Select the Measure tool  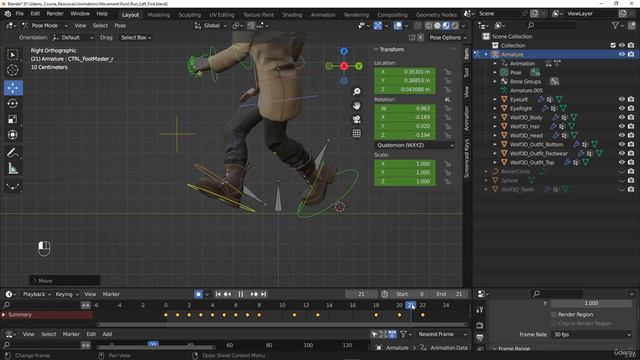point(13,169)
